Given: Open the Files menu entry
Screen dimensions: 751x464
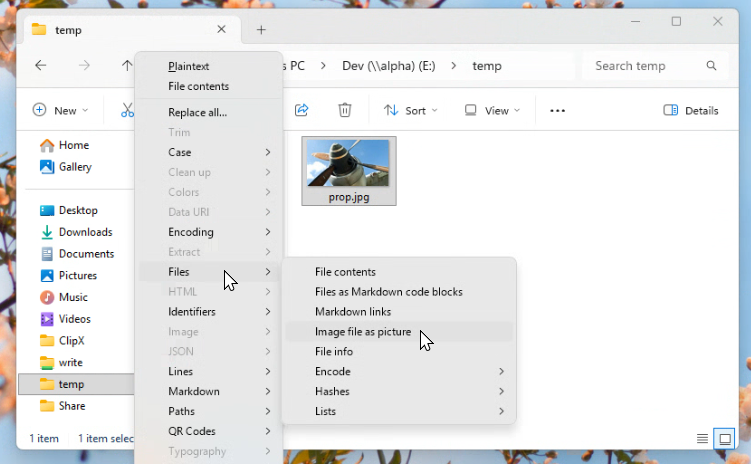Looking at the screenshot, I should pos(209,272).
